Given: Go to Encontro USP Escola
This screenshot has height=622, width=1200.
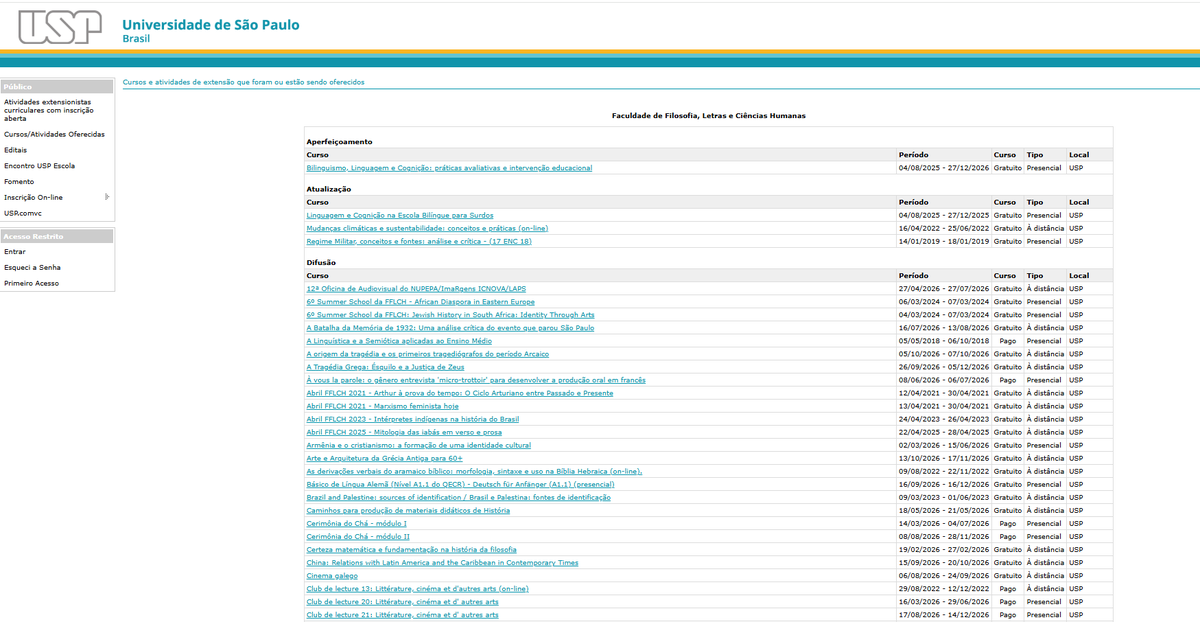Looking at the screenshot, I should pyautogui.click(x=39, y=166).
